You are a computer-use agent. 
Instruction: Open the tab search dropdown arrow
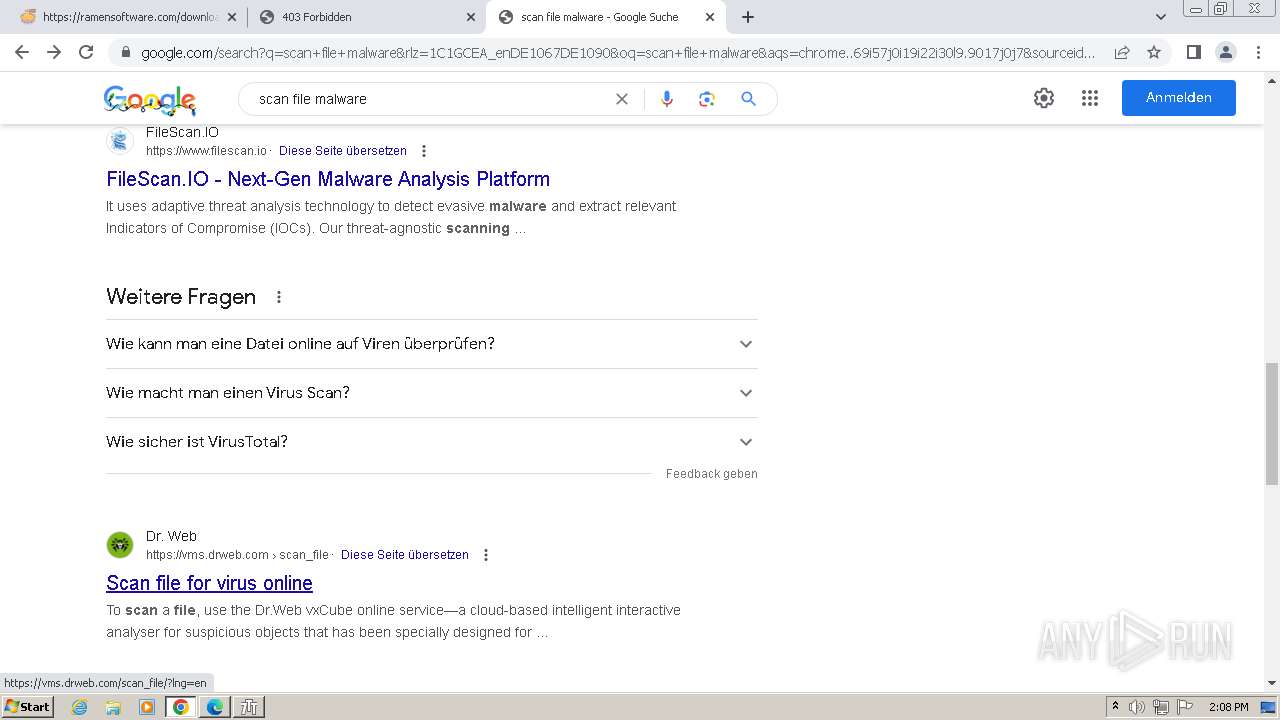click(x=1161, y=17)
